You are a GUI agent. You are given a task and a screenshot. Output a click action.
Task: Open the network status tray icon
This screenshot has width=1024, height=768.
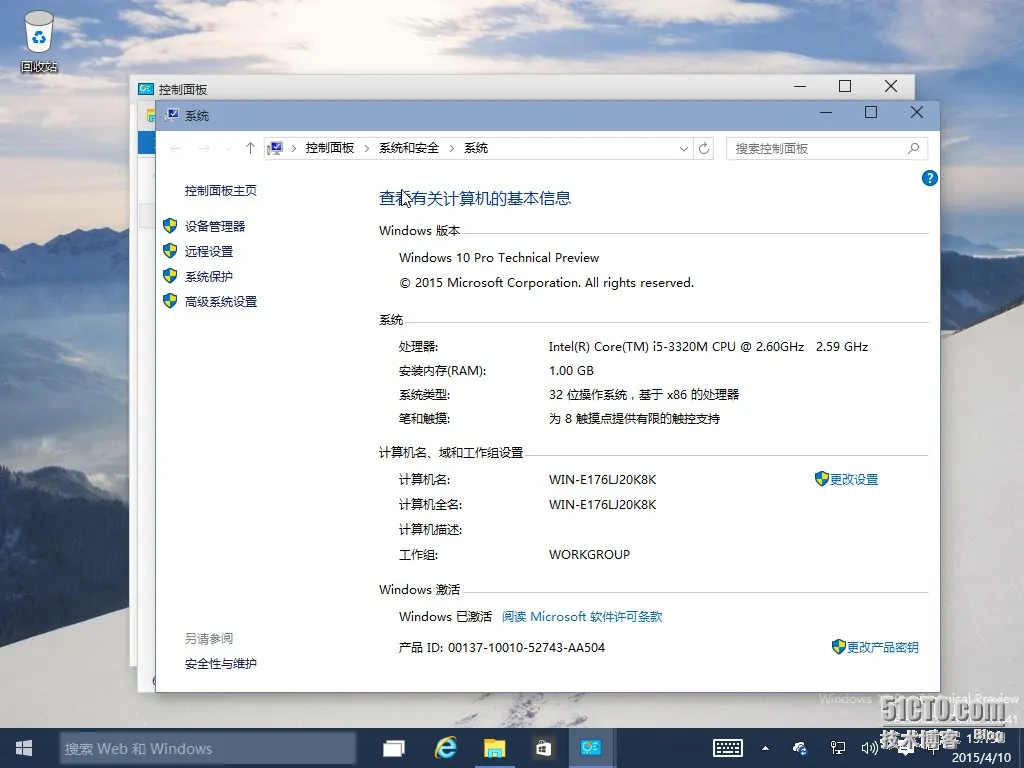[x=837, y=748]
